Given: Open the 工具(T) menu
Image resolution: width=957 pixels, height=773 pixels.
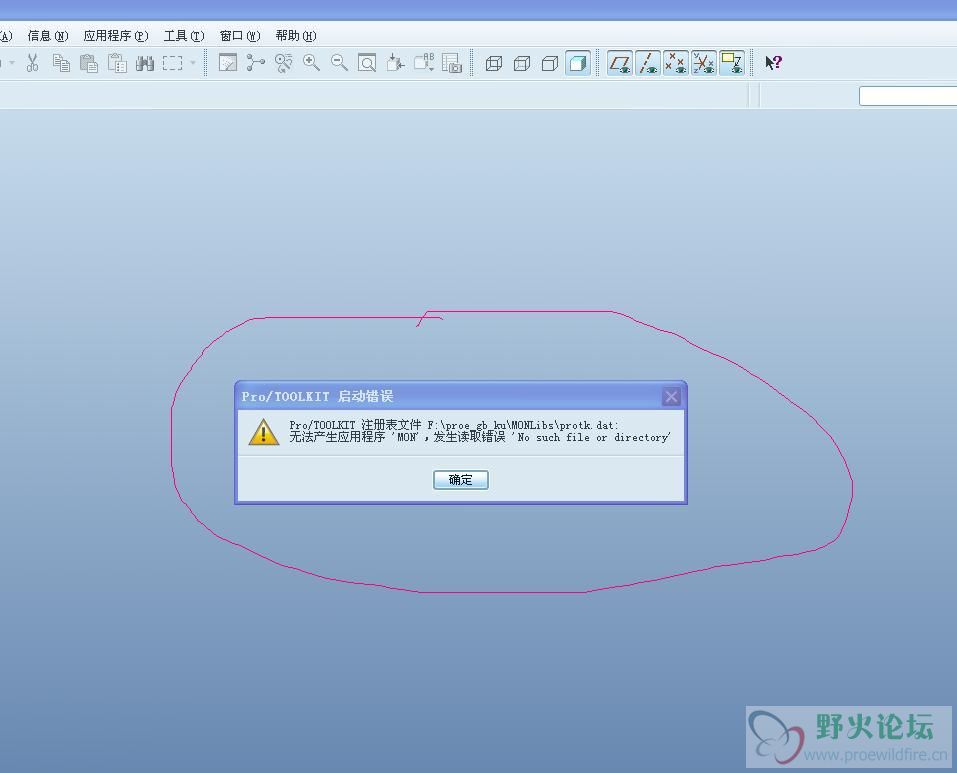Looking at the screenshot, I should pyautogui.click(x=184, y=36).
